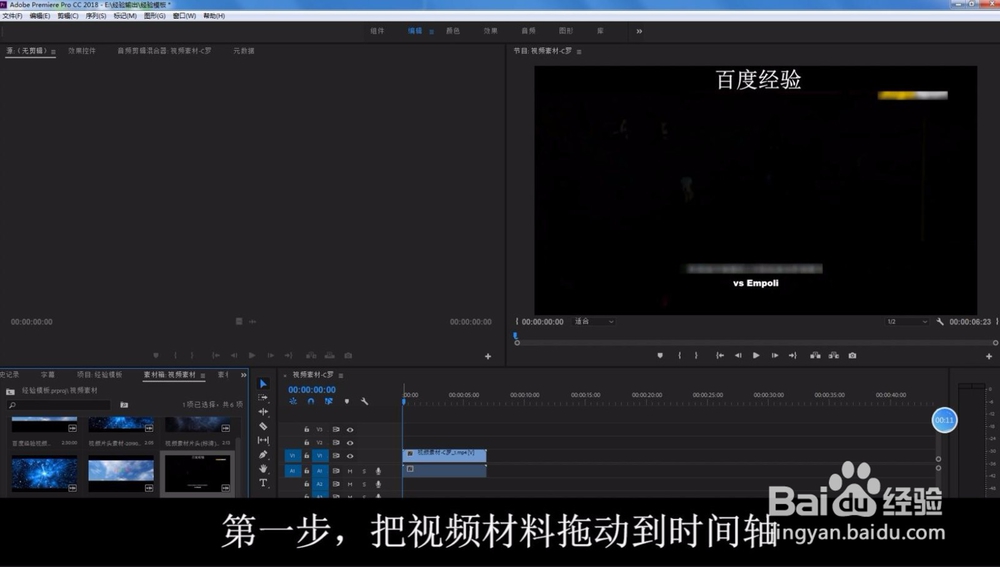Toggle sync lock on track V2
1000x567 pixels.
point(335,443)
